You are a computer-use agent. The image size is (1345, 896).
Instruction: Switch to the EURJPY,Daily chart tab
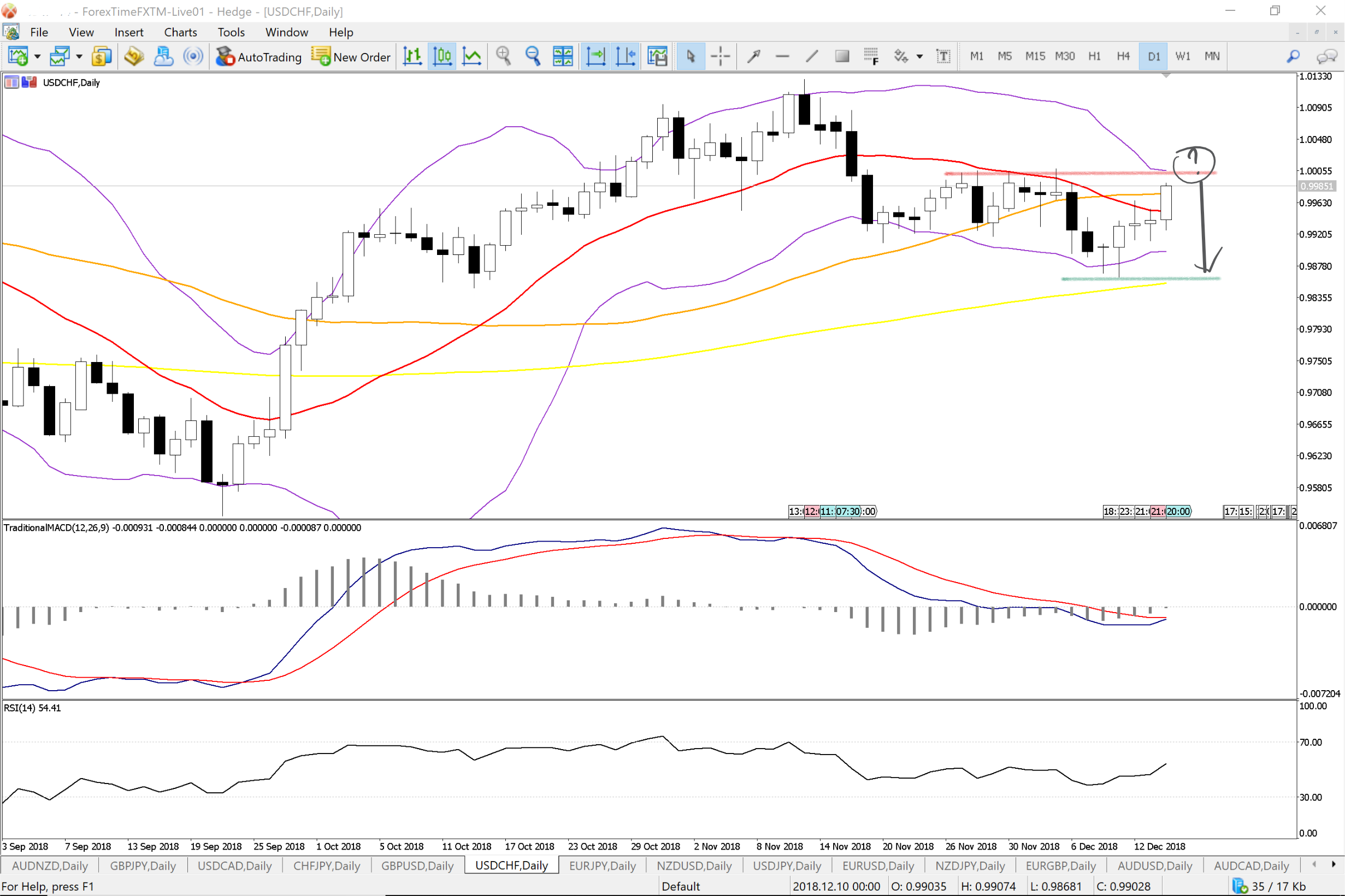(x=602, y=866)
